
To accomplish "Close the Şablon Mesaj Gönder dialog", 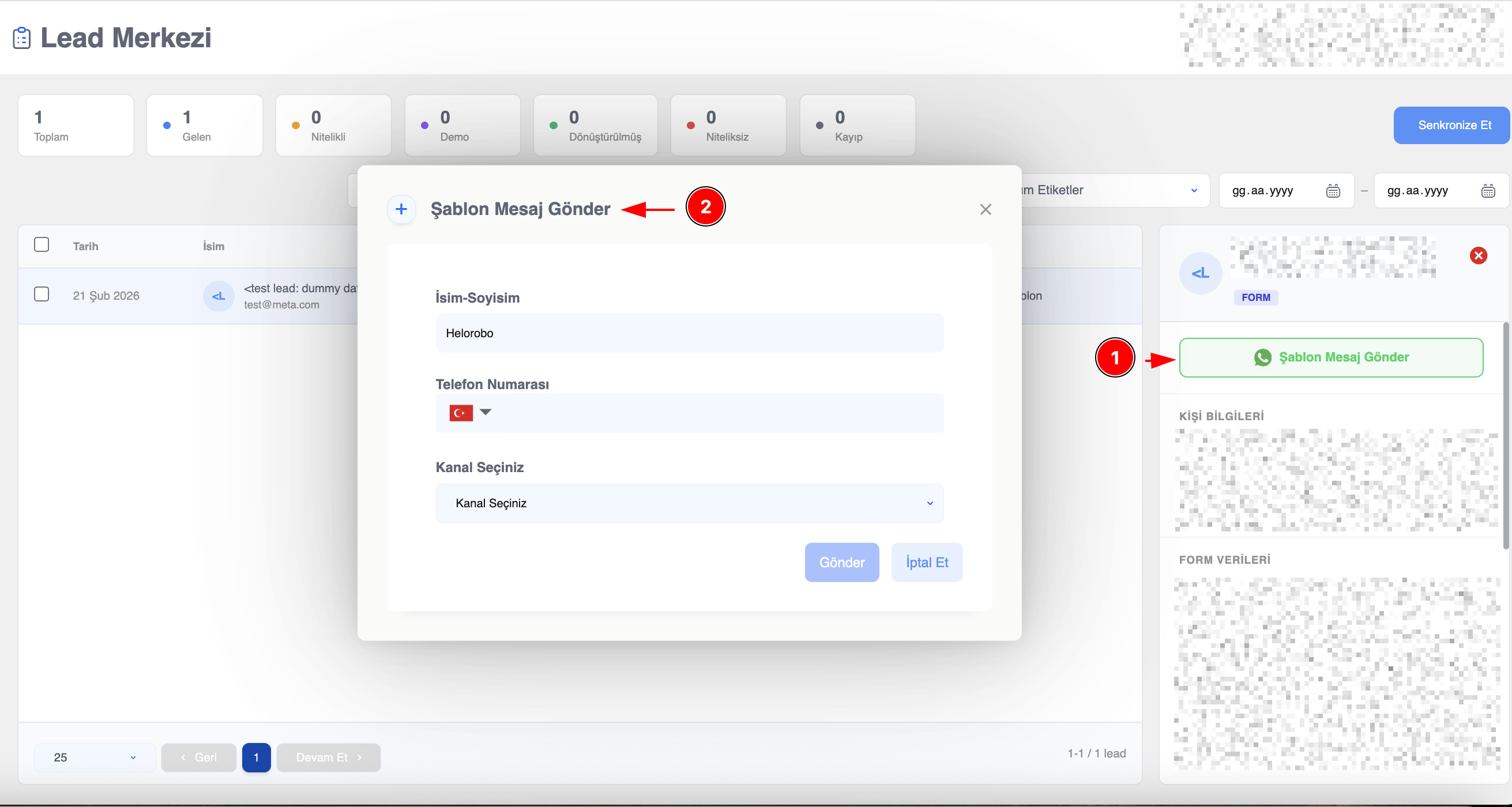I will pos(985,209).
